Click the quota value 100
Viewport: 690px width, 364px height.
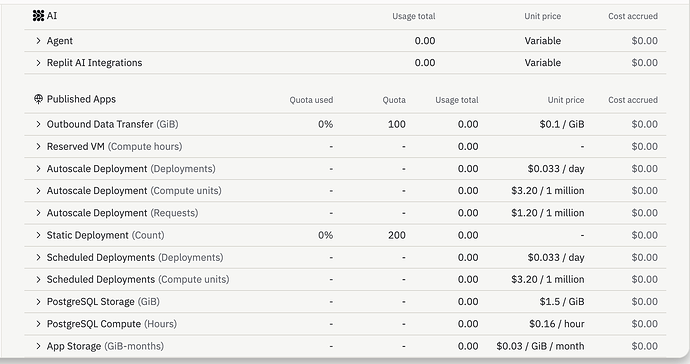click(x=396, y=125)
